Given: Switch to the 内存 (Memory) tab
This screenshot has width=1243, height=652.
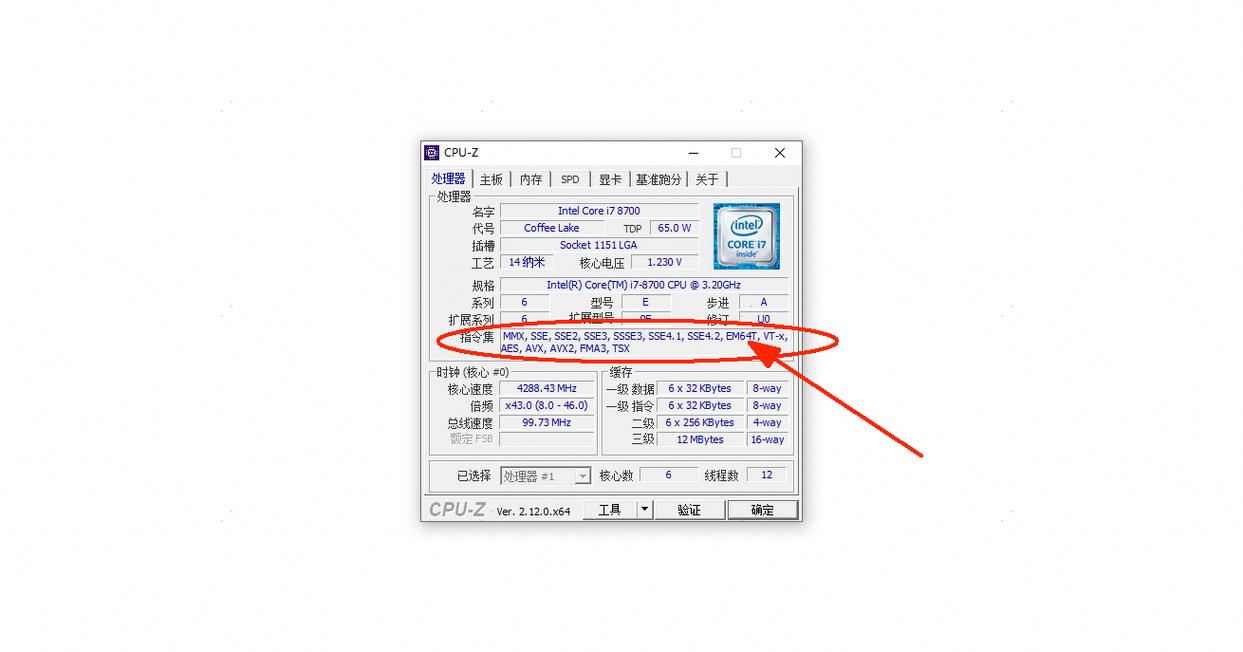Looking at the screenshot, I should pyautogui.click(x=531, y=180).
